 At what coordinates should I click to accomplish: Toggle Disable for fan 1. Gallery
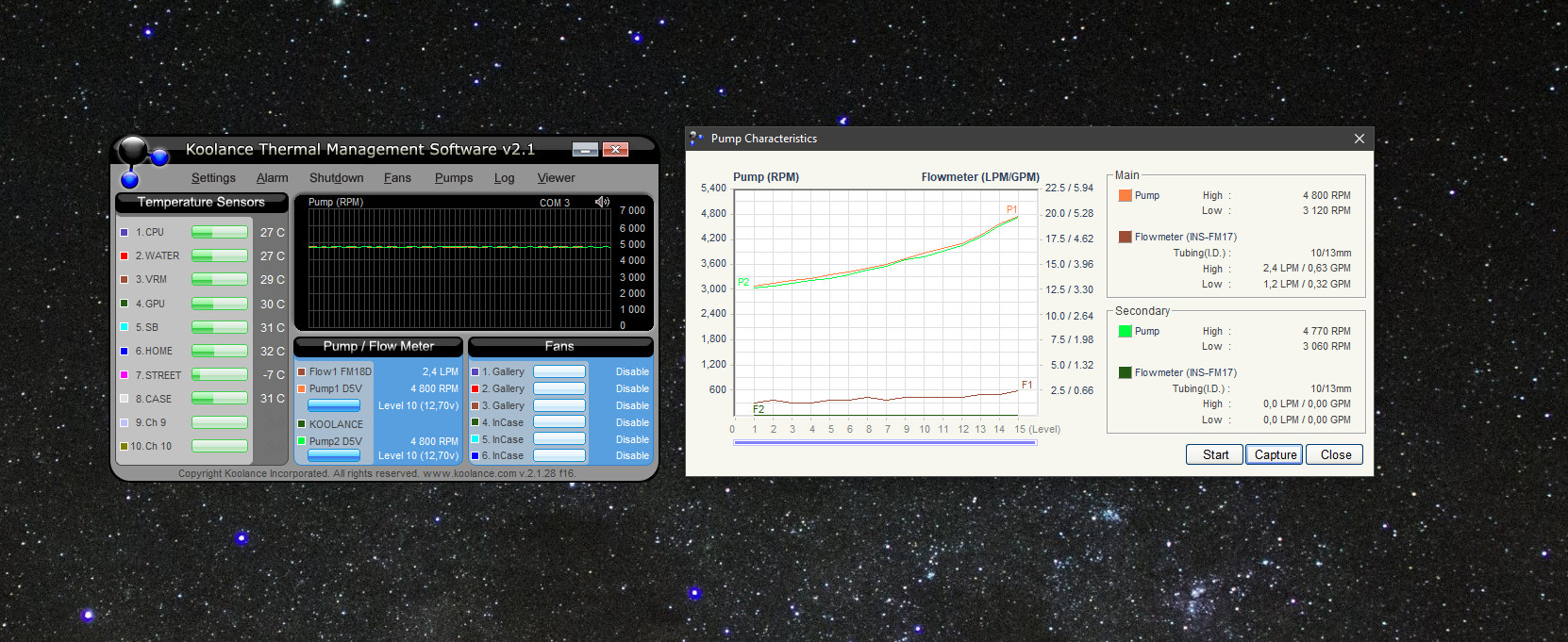tap(632, 372)
